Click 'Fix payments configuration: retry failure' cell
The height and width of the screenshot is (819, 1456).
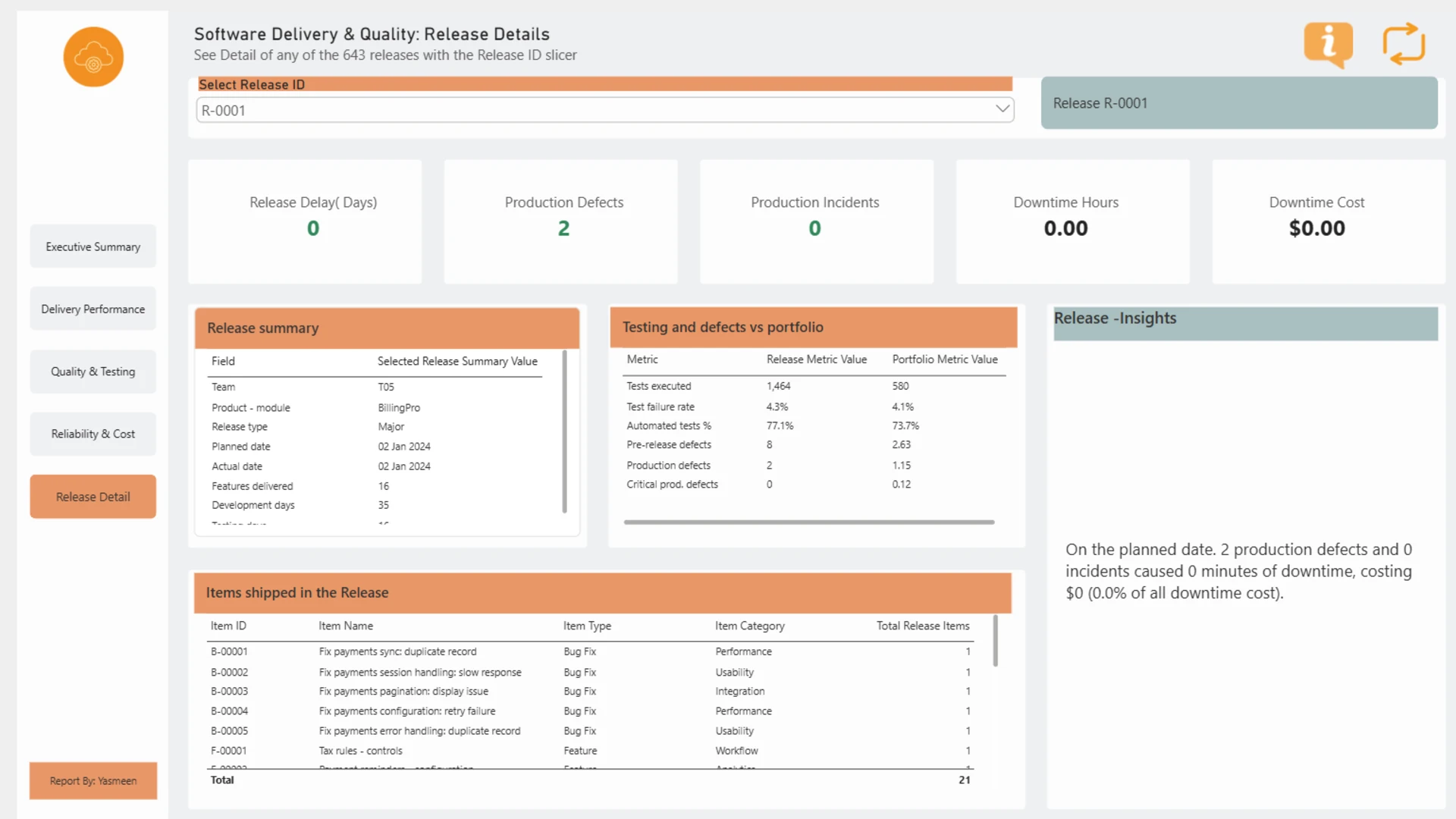point(407,711)
